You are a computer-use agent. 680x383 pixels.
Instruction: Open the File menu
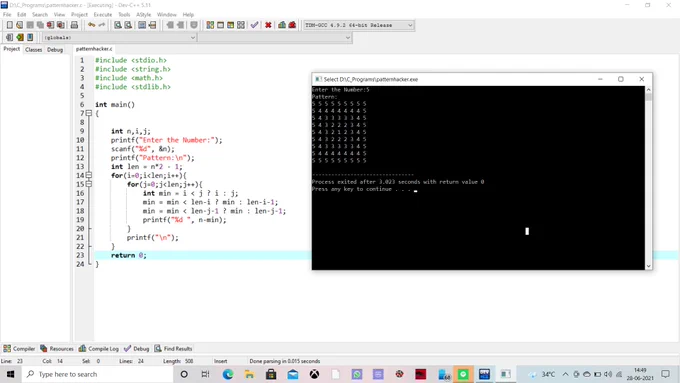click(7, 14)
